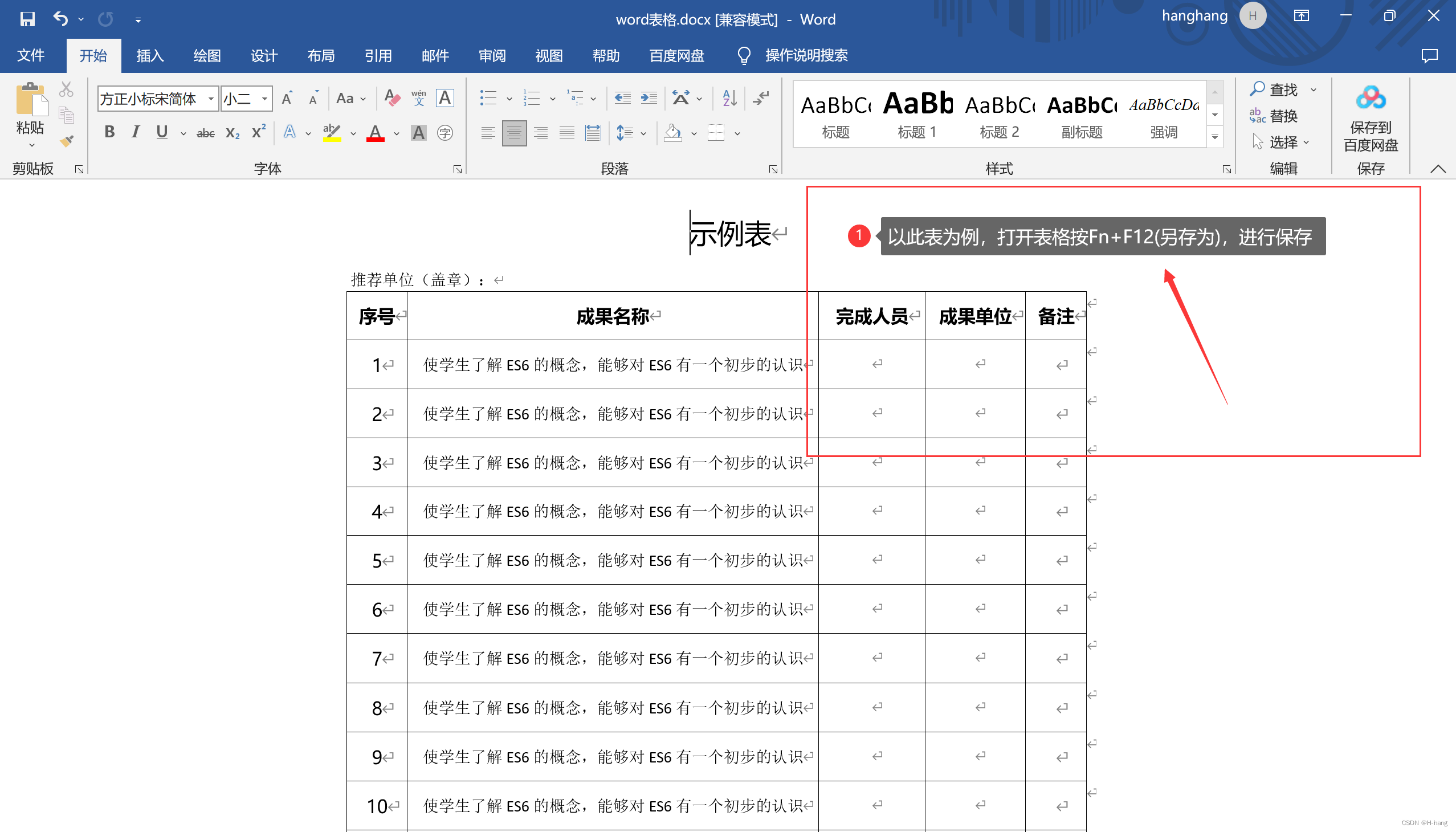
Task: Open the phonetic guide wén icon
Action: pyautogui.click(x=418, y=97)
